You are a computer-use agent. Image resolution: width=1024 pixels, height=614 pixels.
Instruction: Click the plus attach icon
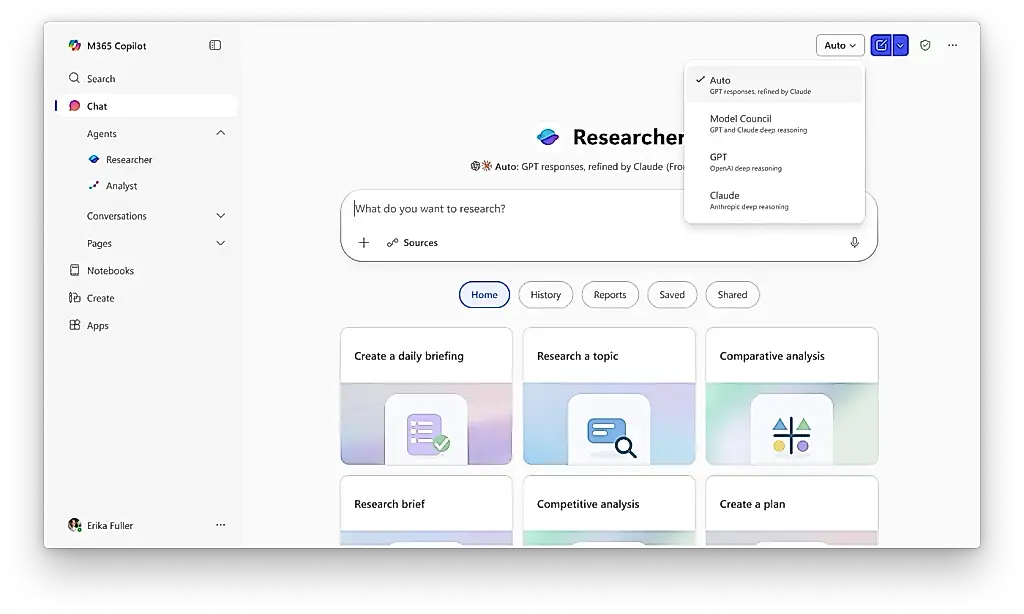[x=364, y=242]
